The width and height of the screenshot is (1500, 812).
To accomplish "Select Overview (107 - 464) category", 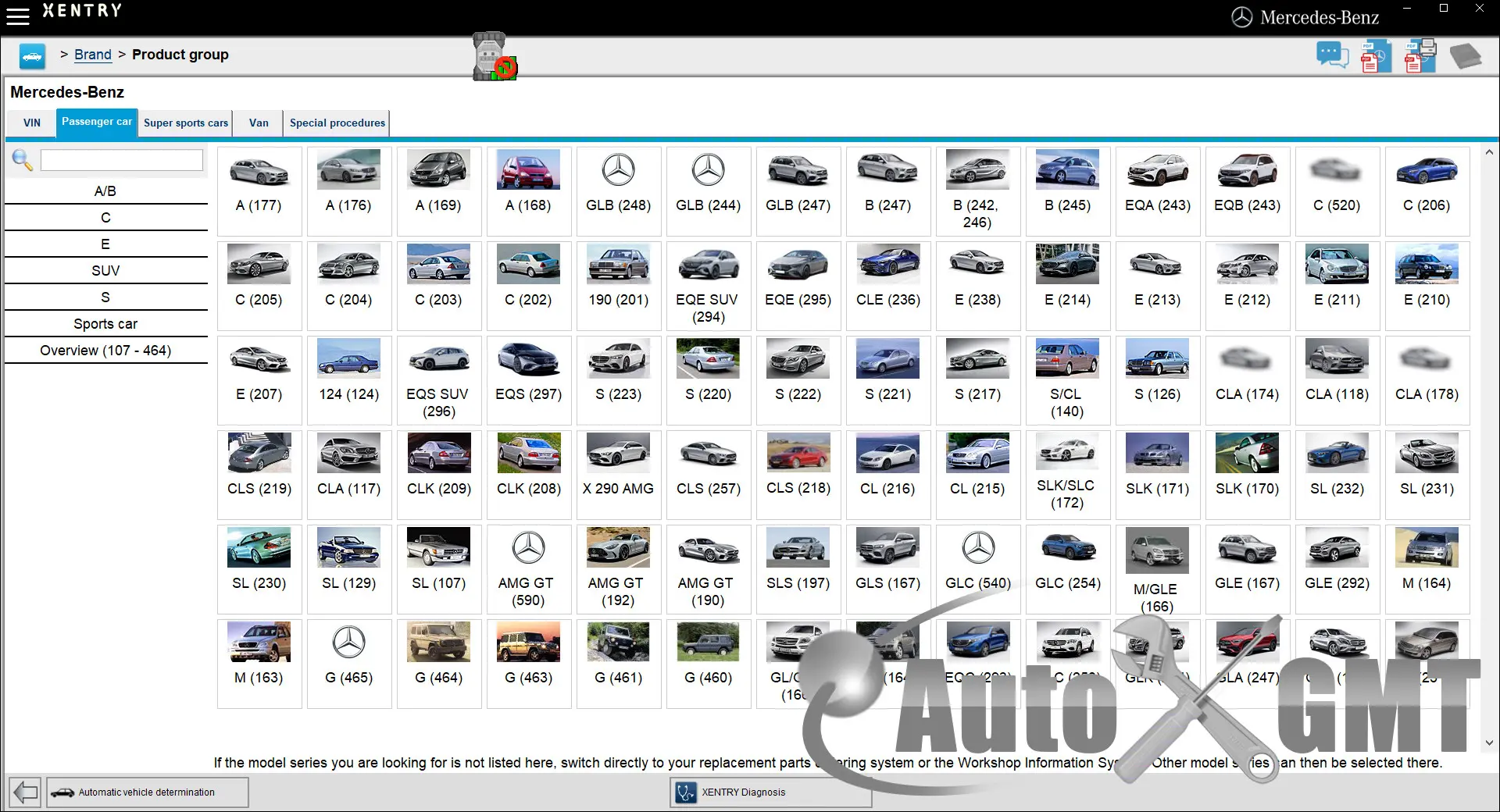I will [105, 351].
